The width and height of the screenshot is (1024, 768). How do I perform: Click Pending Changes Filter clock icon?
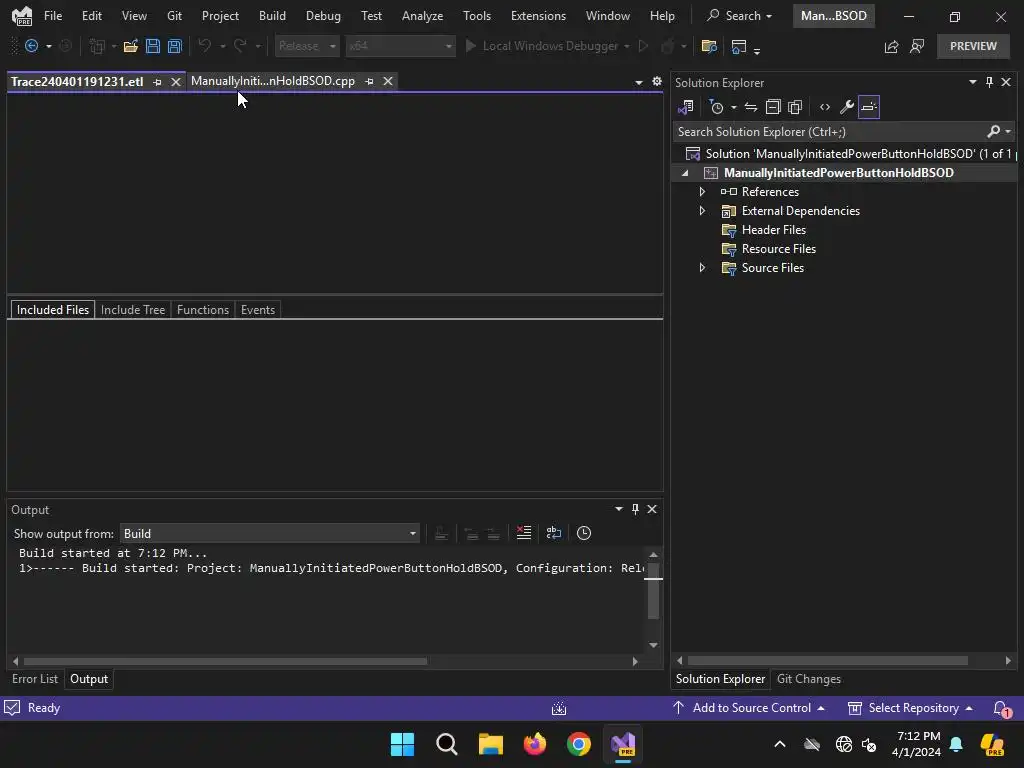click(x=717, y=107)
